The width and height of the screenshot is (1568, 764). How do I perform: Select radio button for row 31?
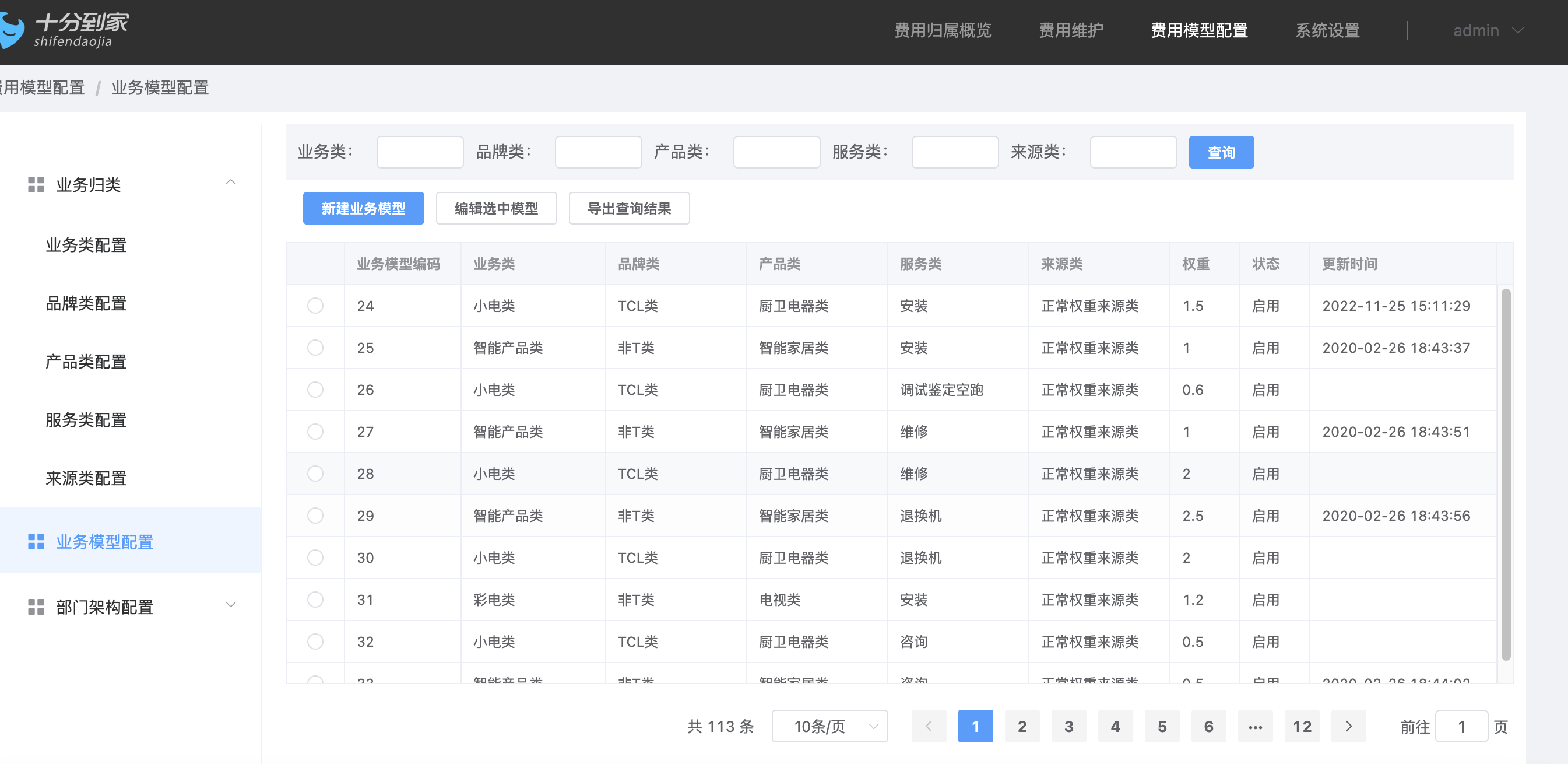click(315, 600)
